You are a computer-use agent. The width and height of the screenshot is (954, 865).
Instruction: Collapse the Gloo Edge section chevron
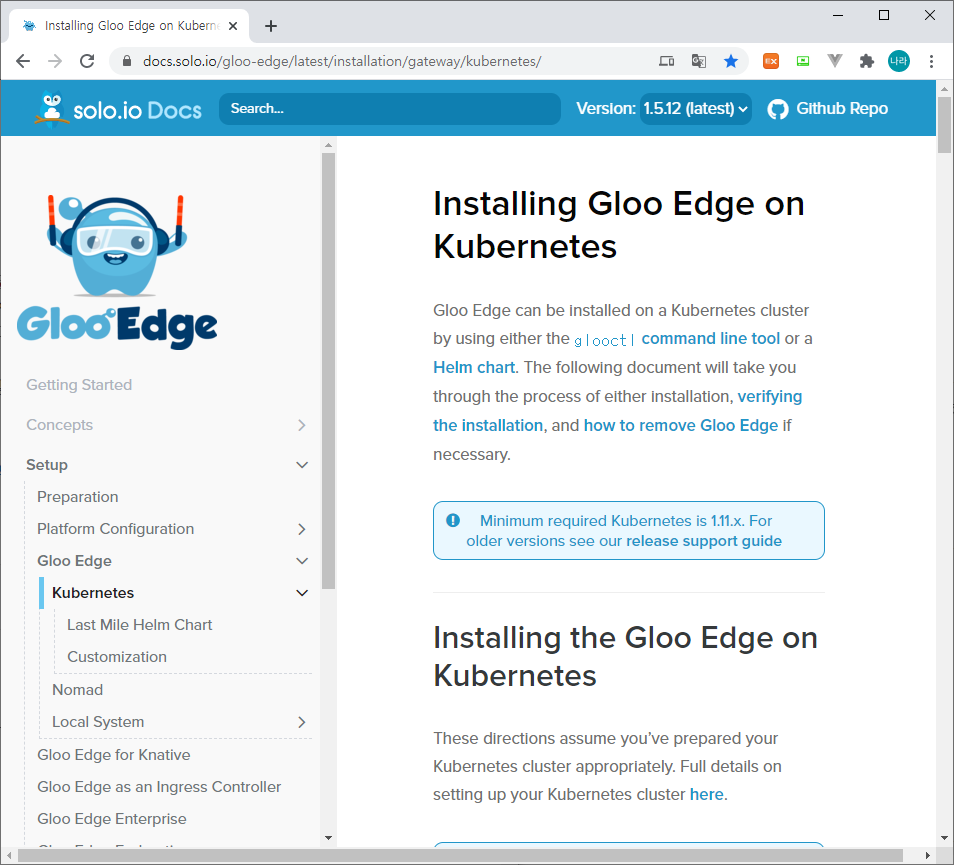302,561
